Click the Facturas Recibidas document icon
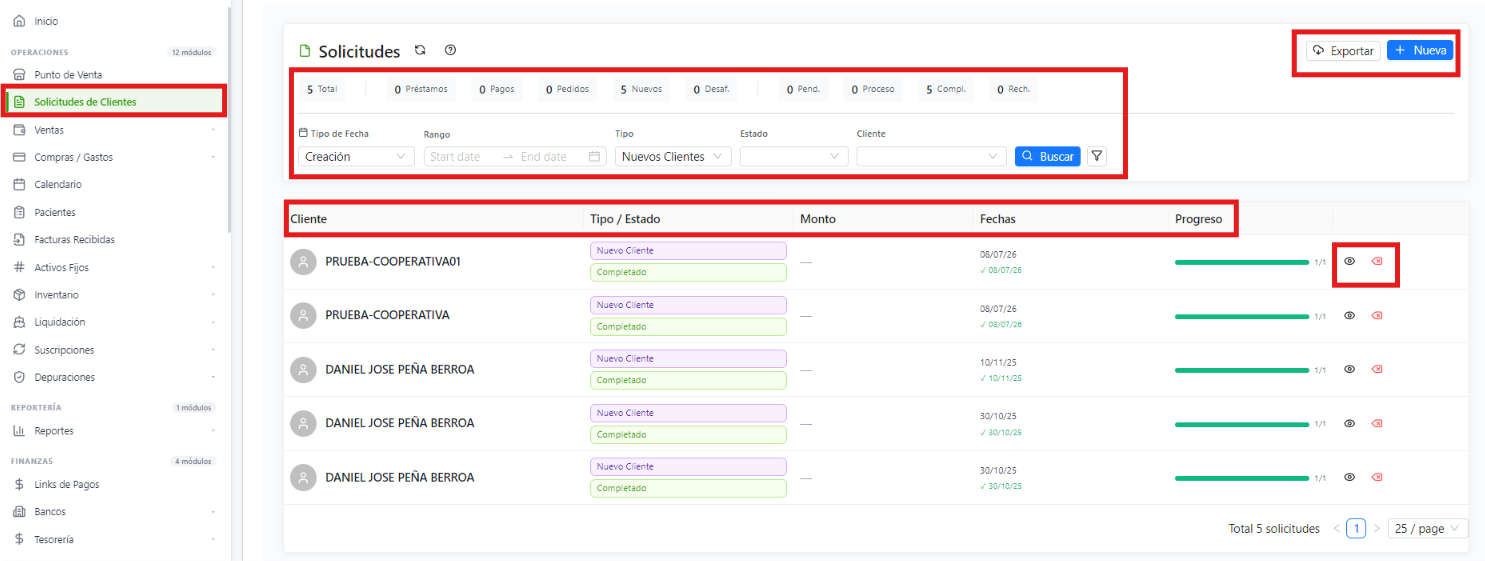The height and width of the screenshot is (561, 1485). coord(19,240)
